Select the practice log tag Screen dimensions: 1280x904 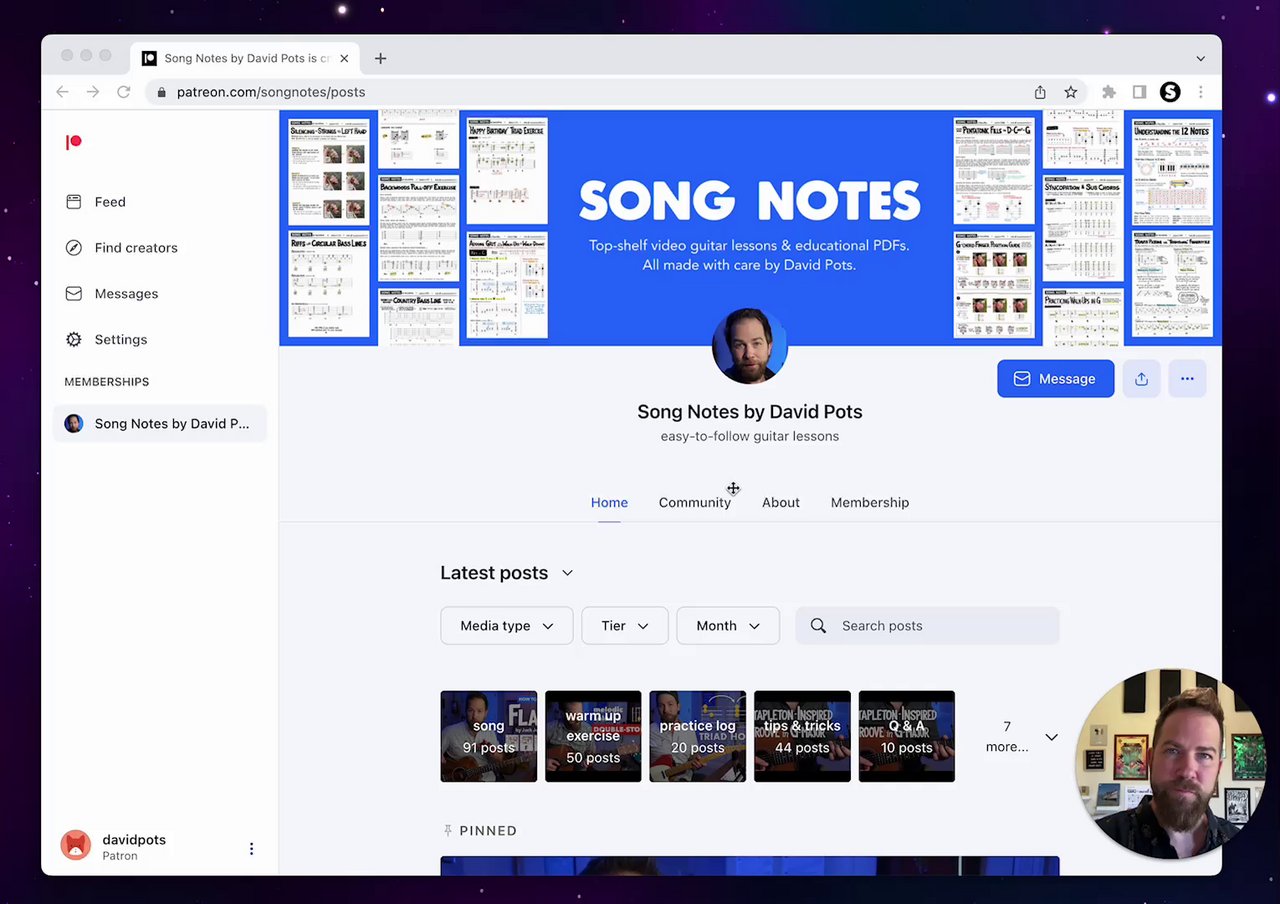point(698,736)
